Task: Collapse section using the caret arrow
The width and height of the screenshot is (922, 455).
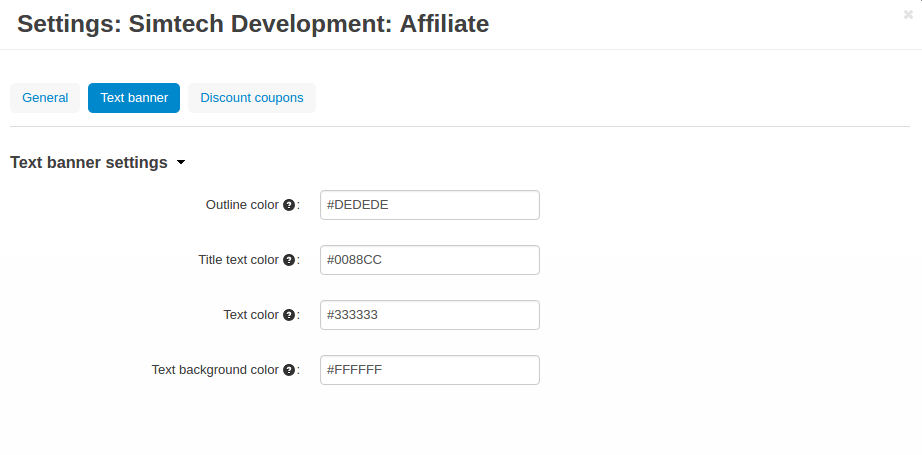Action: pos(181,163)
